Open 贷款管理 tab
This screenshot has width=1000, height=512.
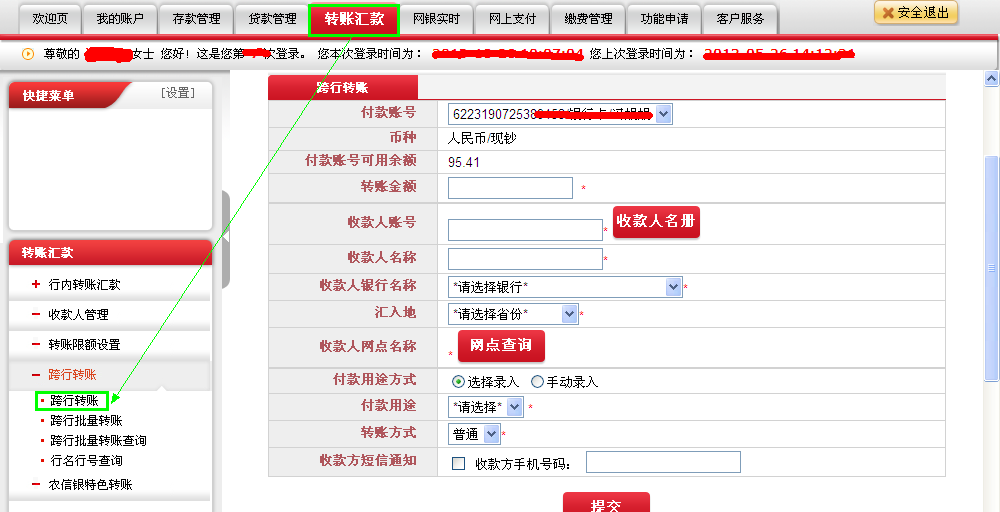(x=272, y=19)
